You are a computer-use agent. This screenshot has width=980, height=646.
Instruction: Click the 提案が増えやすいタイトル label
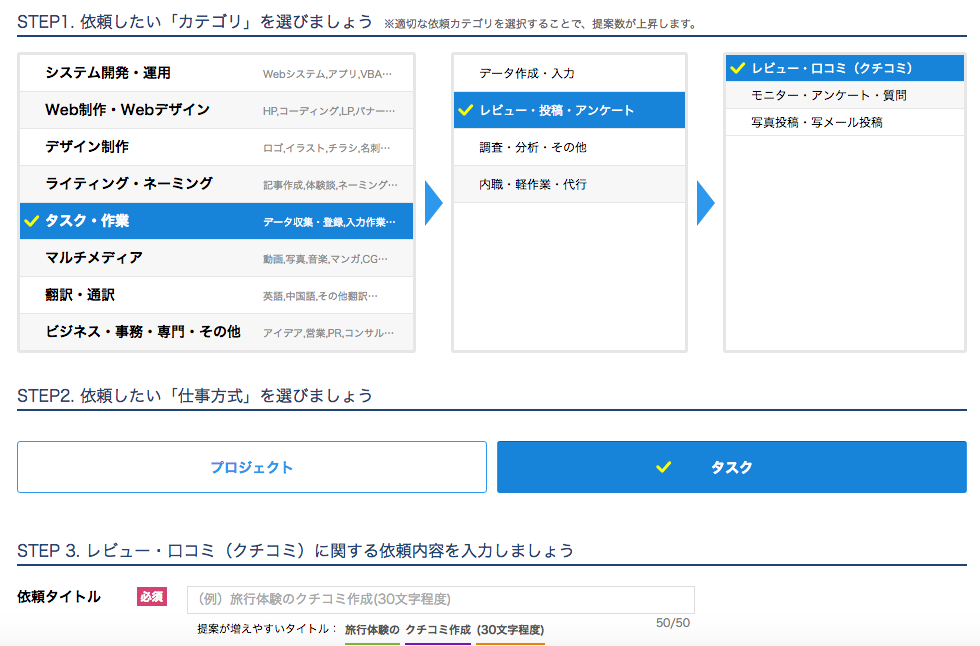click(267, 629)
